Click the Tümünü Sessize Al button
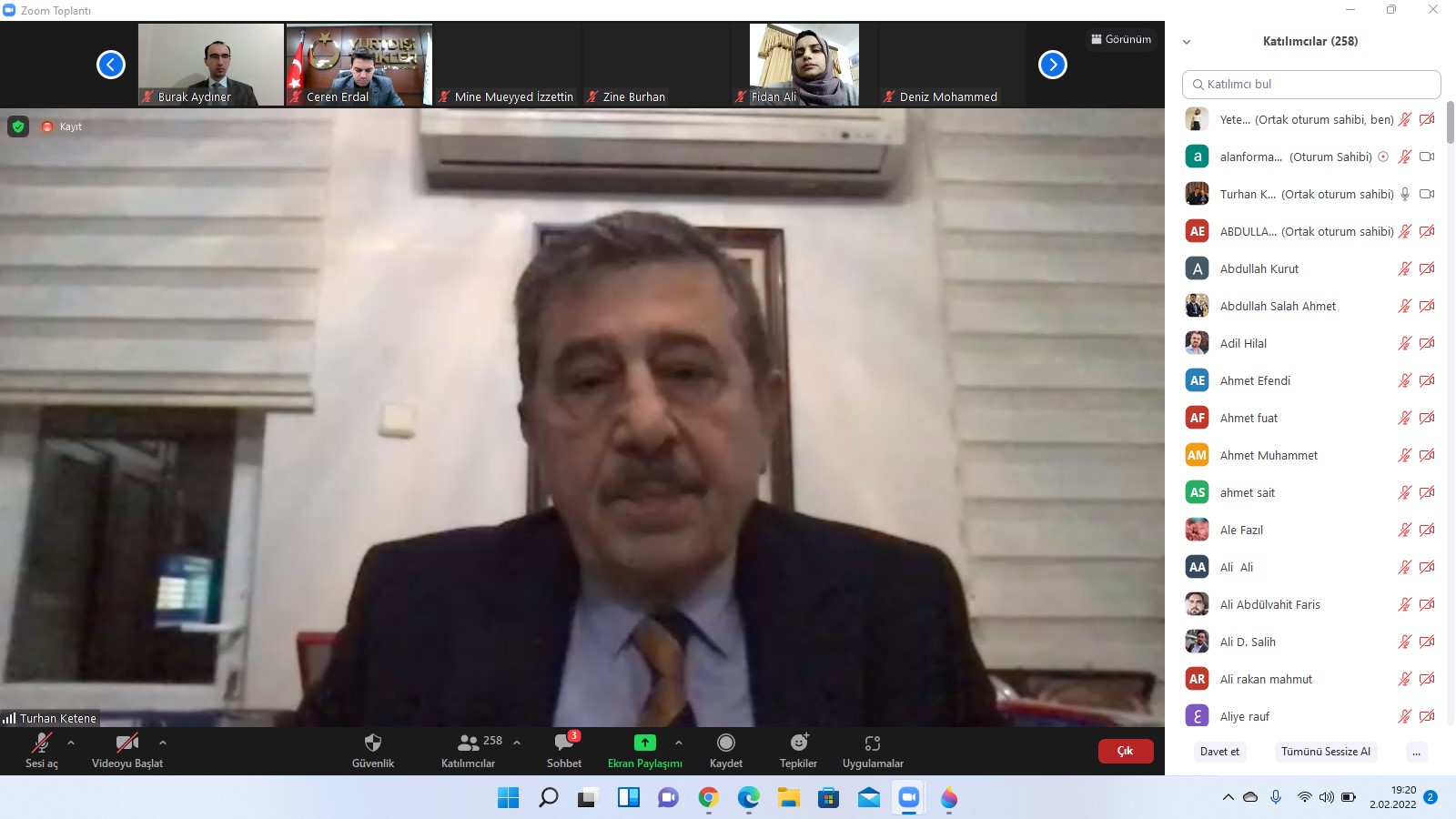This screenshot has height=819, width=1456. [x=1325, y=752]
